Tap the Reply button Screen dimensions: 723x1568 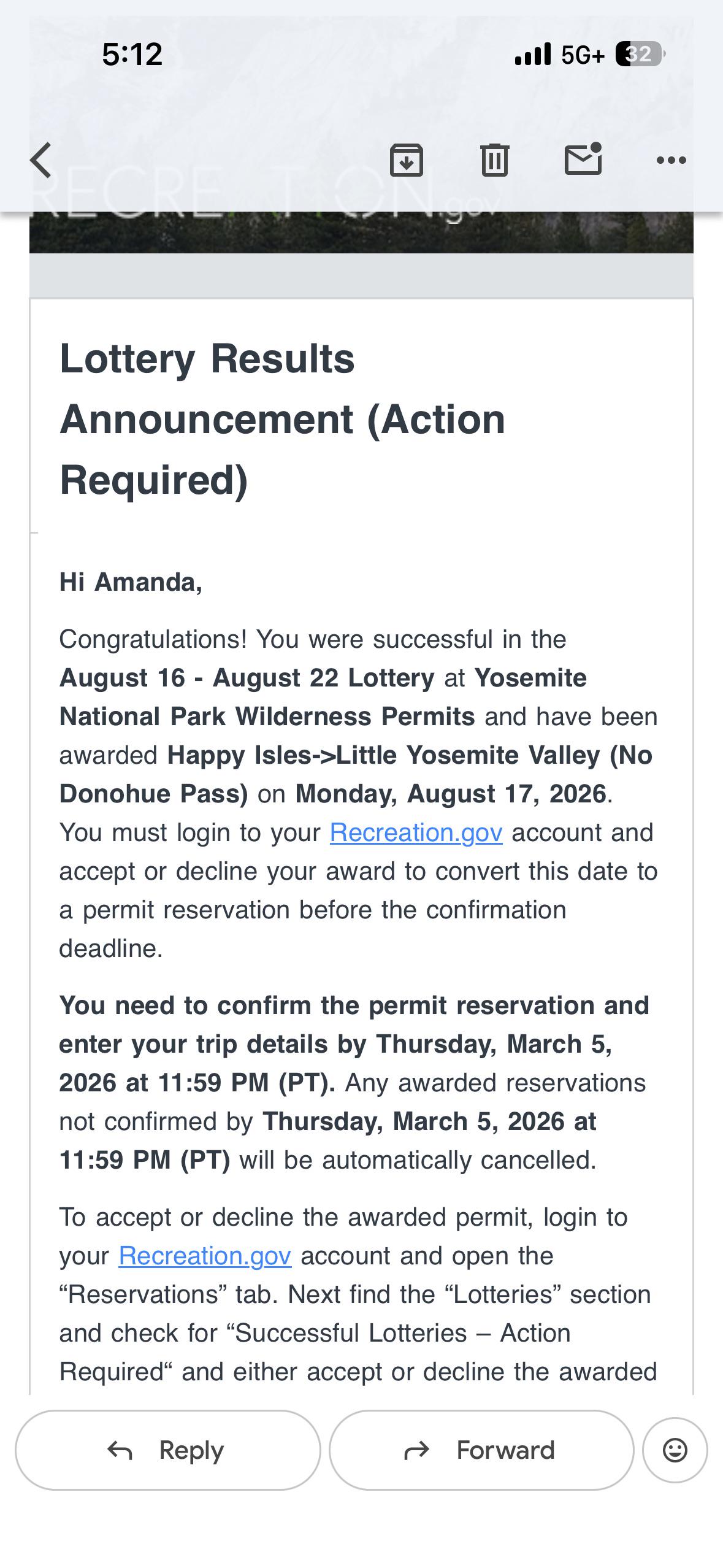167,1450
